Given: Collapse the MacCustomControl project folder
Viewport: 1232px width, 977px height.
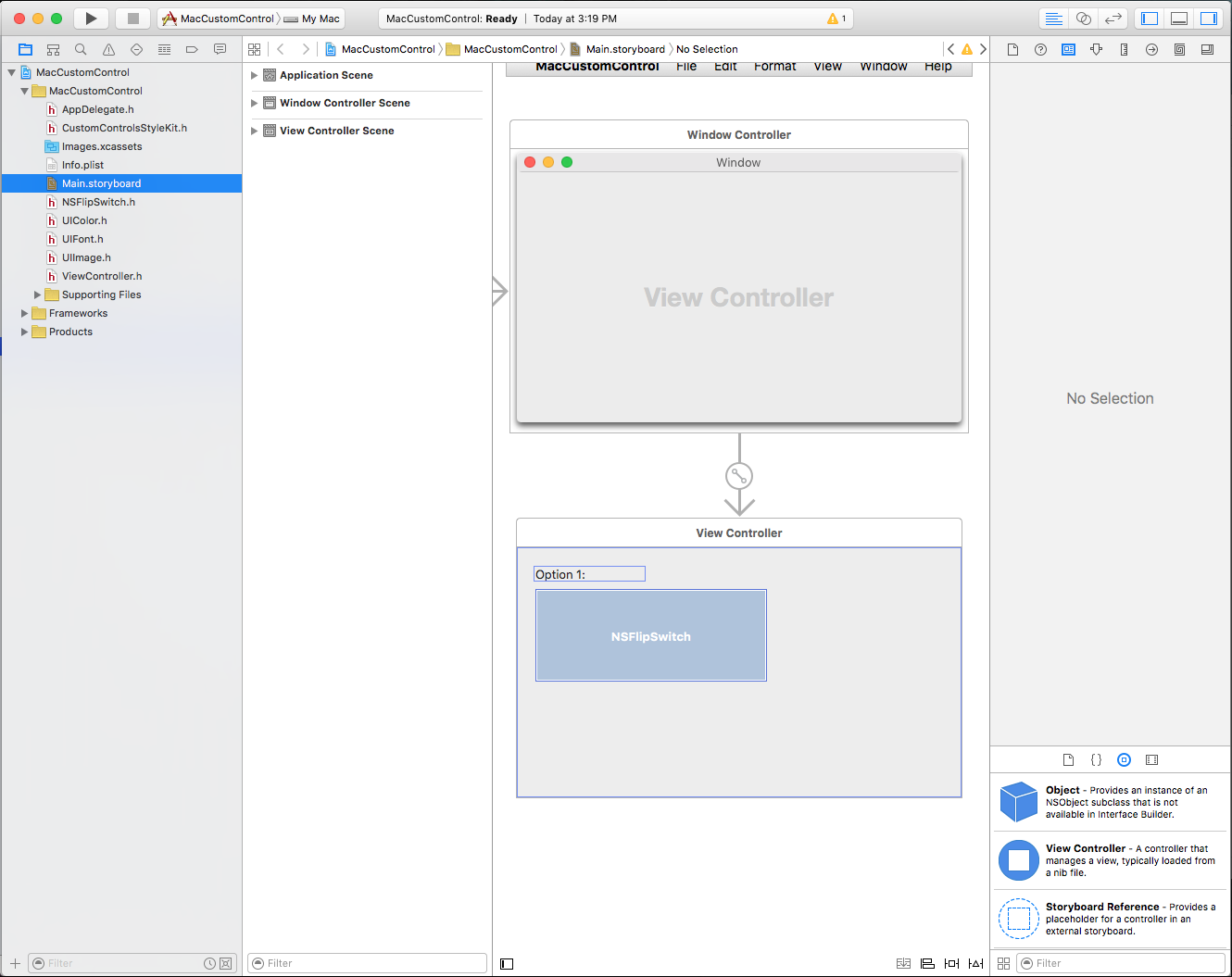Looking at the screenshot, I should click(x=24, y=90).
